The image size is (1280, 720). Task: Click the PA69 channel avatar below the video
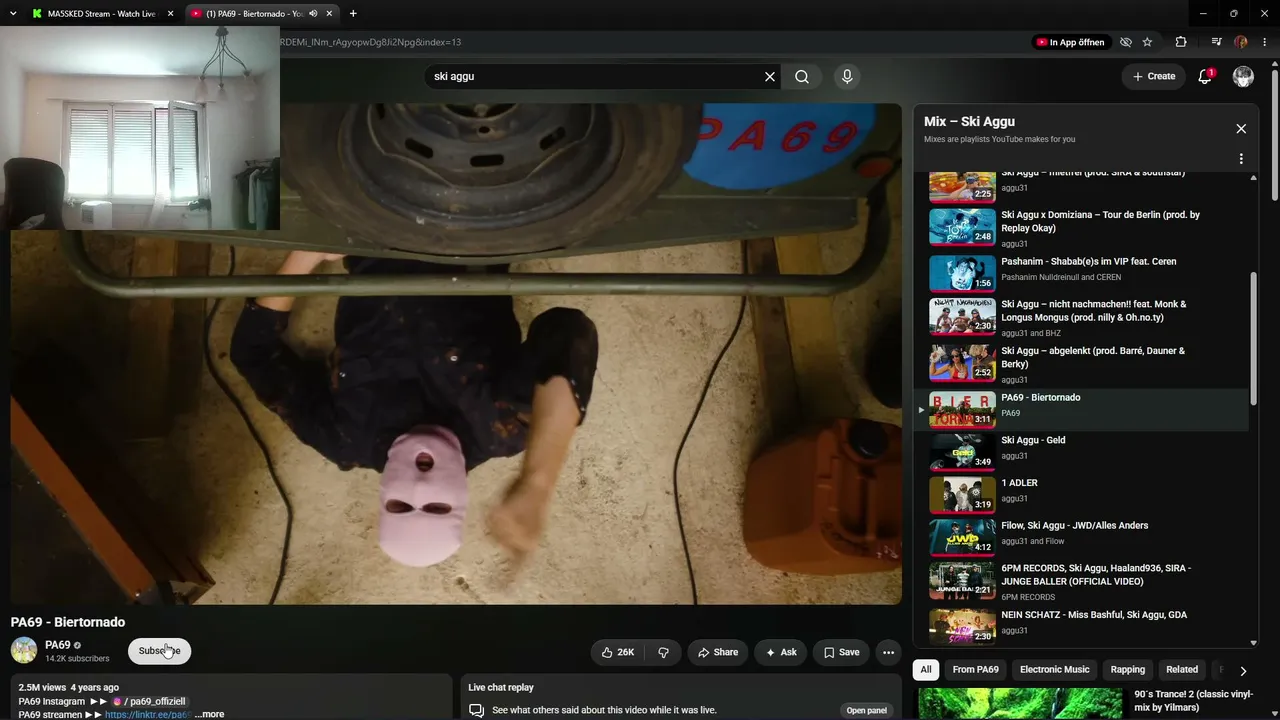pos(24,650)
